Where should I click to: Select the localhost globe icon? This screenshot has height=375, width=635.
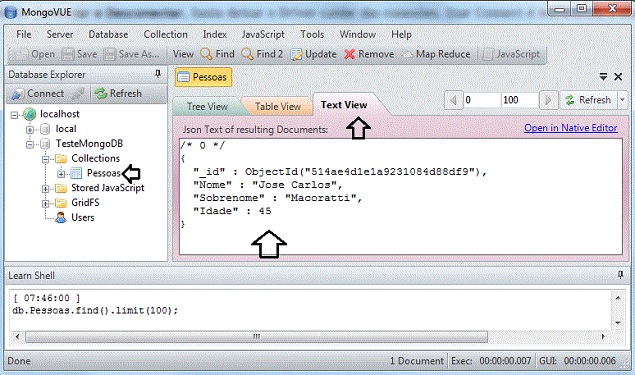pyautogui.click(x=29, y=115)
